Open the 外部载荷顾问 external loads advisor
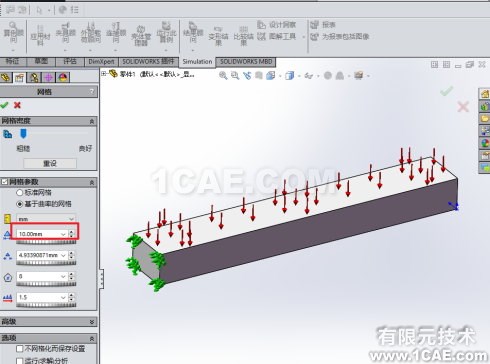490x364 pixels. tap(91, 33)
